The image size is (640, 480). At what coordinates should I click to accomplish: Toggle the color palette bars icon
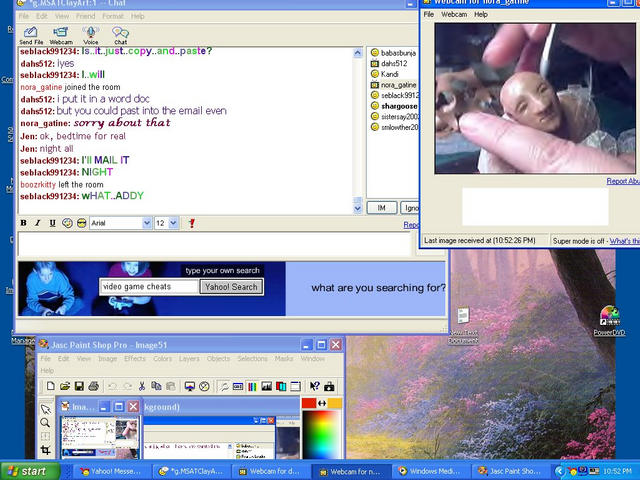pyautogui.click(x=252, y=386)
